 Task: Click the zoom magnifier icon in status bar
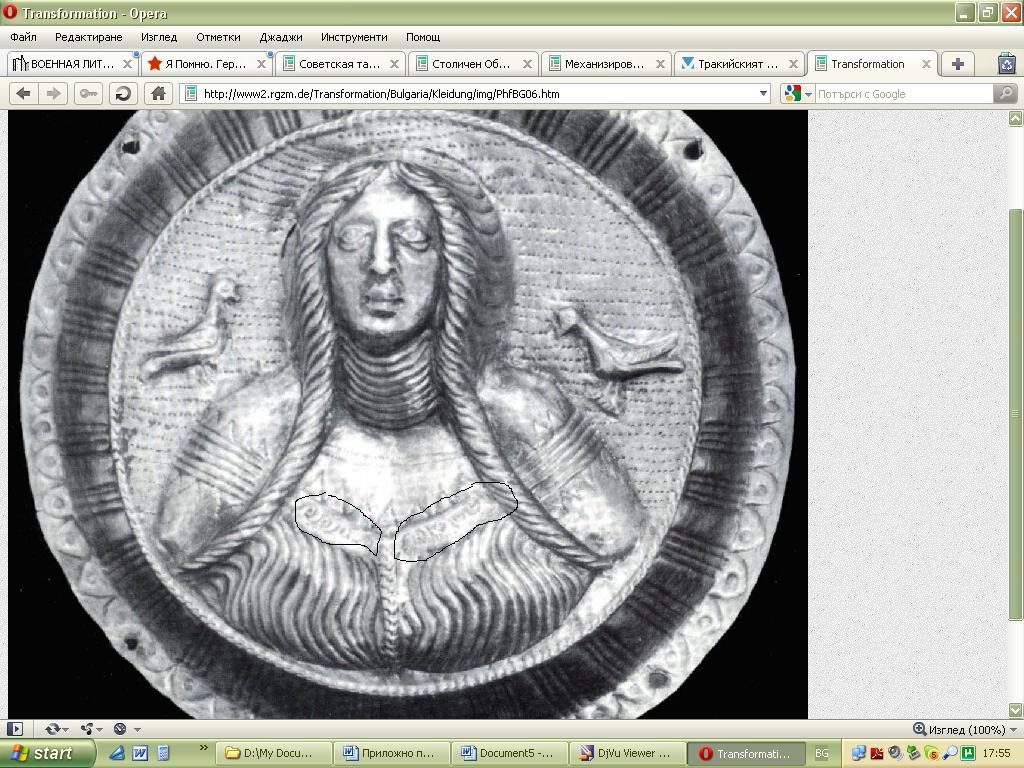tap(920, 729)
